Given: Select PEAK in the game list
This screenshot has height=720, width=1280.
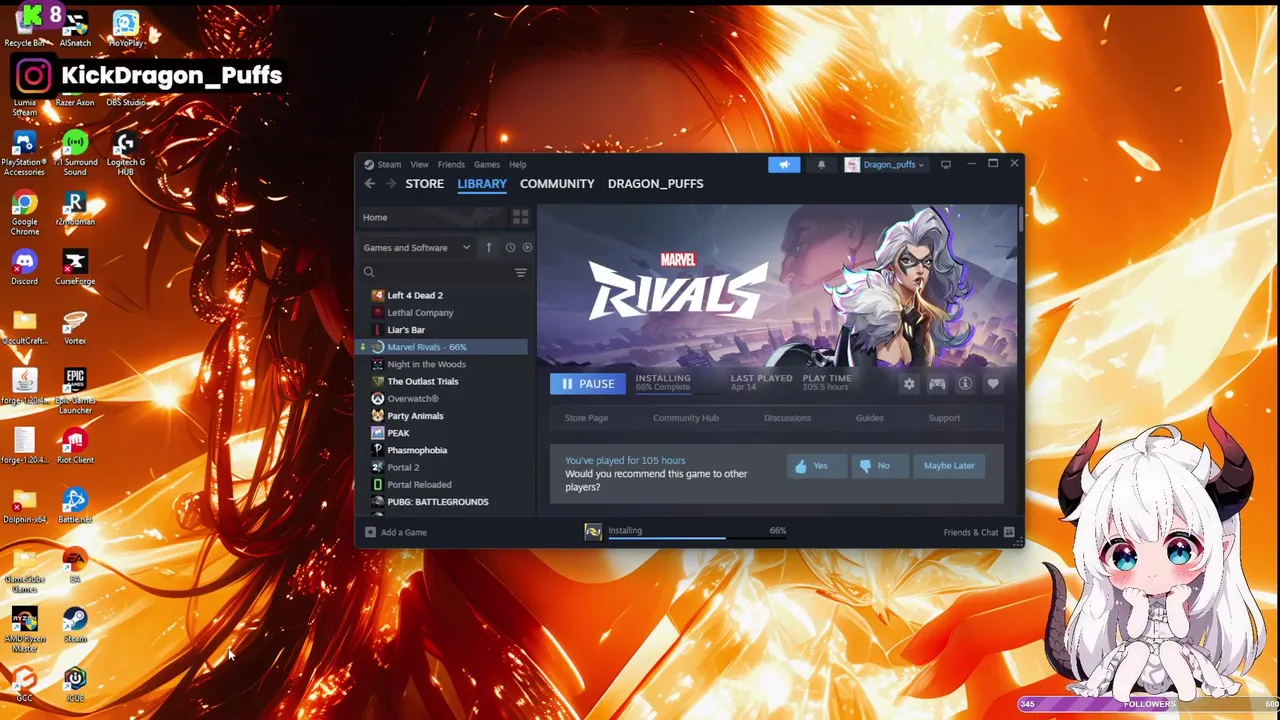Looking at the screenshot, I should click(x=443, y=433).
